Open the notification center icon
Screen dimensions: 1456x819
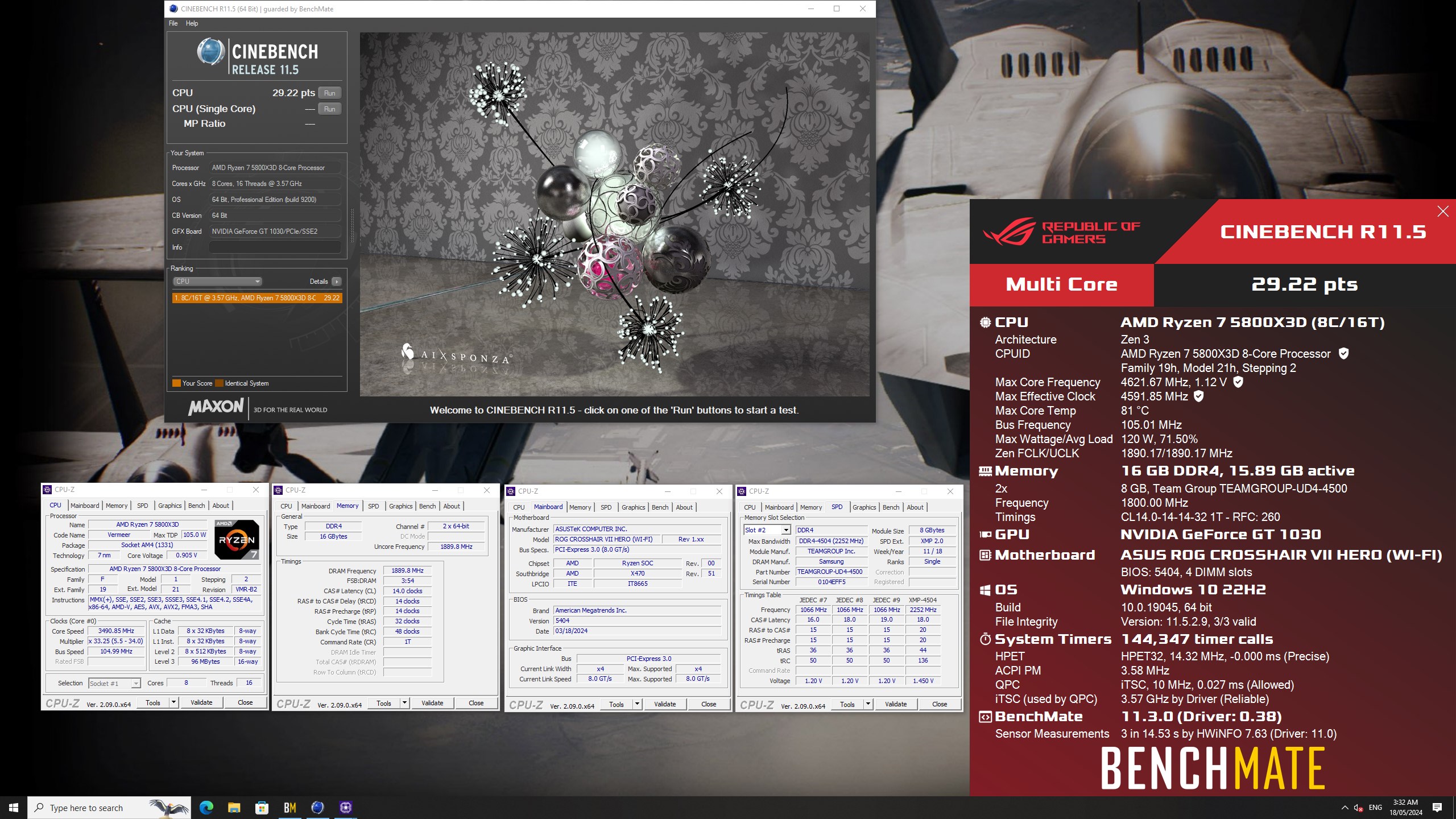pos(1437,808)
